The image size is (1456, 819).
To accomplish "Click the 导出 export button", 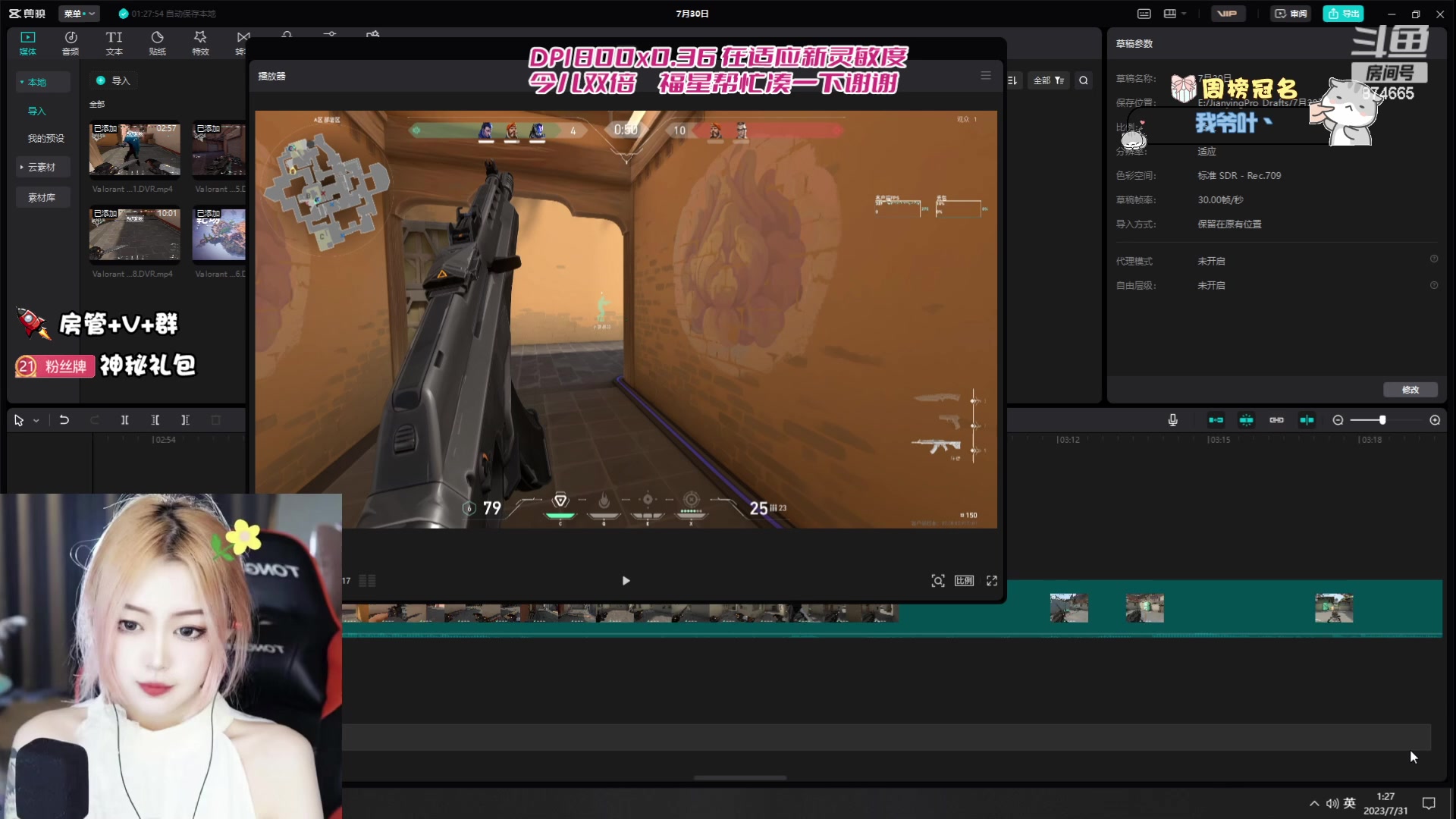I will (1343, 14).
